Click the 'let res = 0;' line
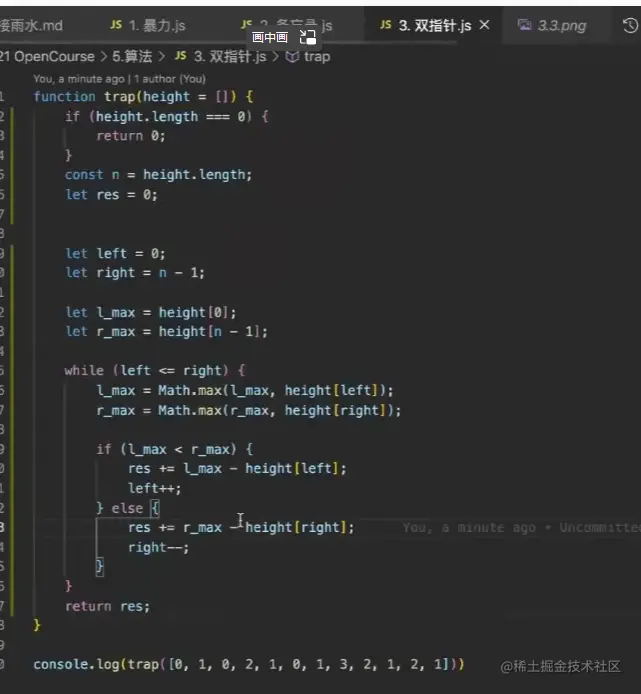 (111, 195)
